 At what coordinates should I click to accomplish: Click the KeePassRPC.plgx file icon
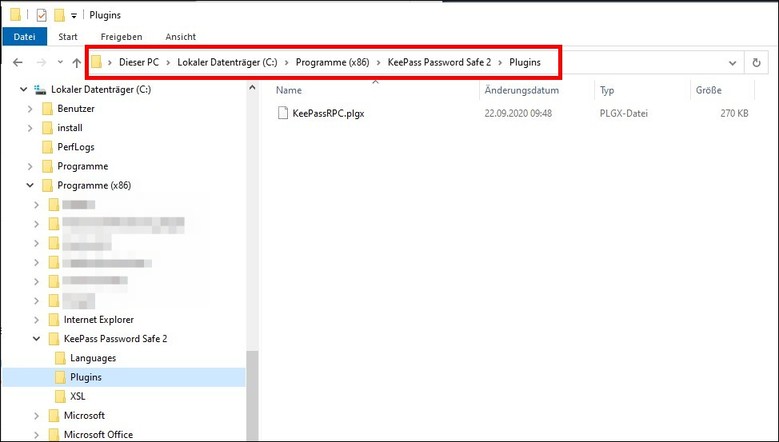pos(283,113)
